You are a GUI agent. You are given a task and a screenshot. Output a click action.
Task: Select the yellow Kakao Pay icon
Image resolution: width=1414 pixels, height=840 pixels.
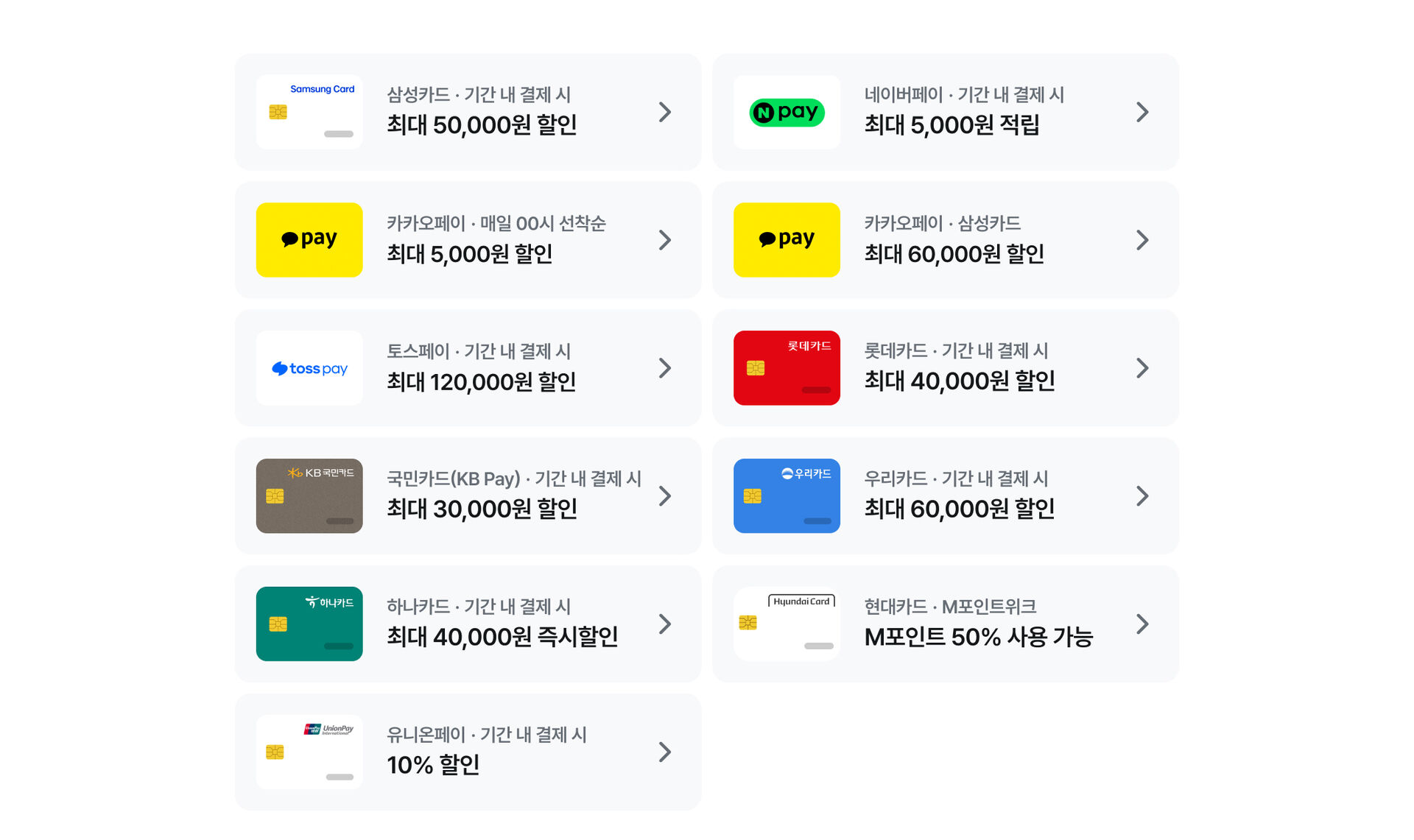[x=309, y=240]
